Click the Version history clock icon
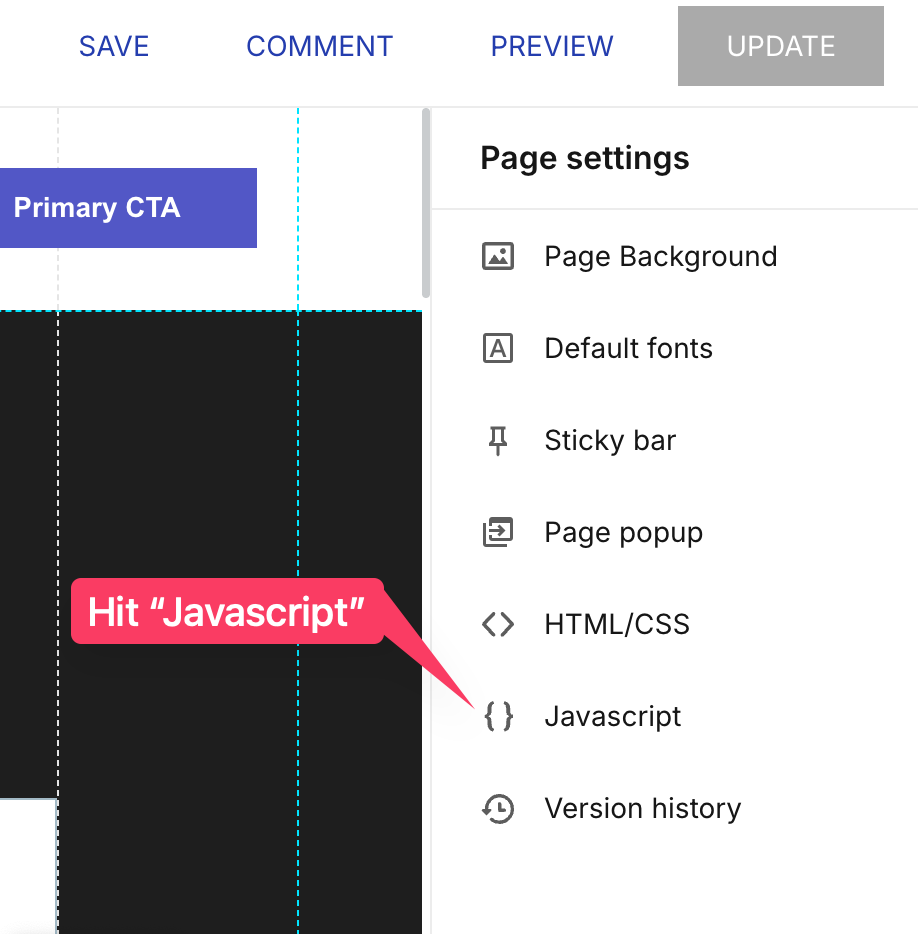This screenshot has height=934, width=918. click(497, 808)
